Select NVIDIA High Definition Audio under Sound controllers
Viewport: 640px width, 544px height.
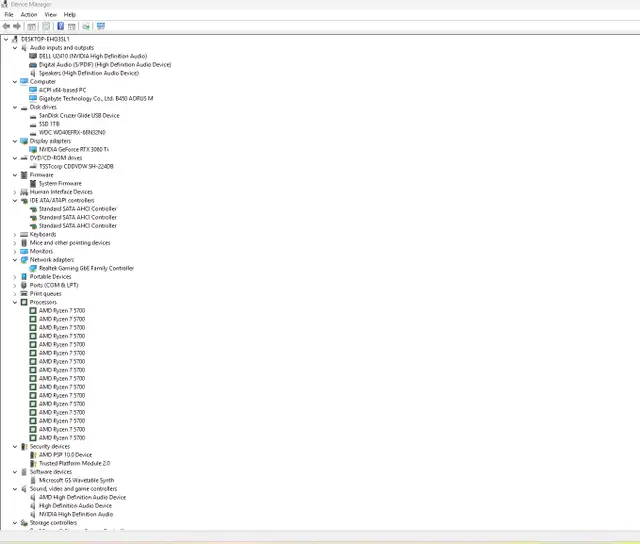[x=76, y=514]
